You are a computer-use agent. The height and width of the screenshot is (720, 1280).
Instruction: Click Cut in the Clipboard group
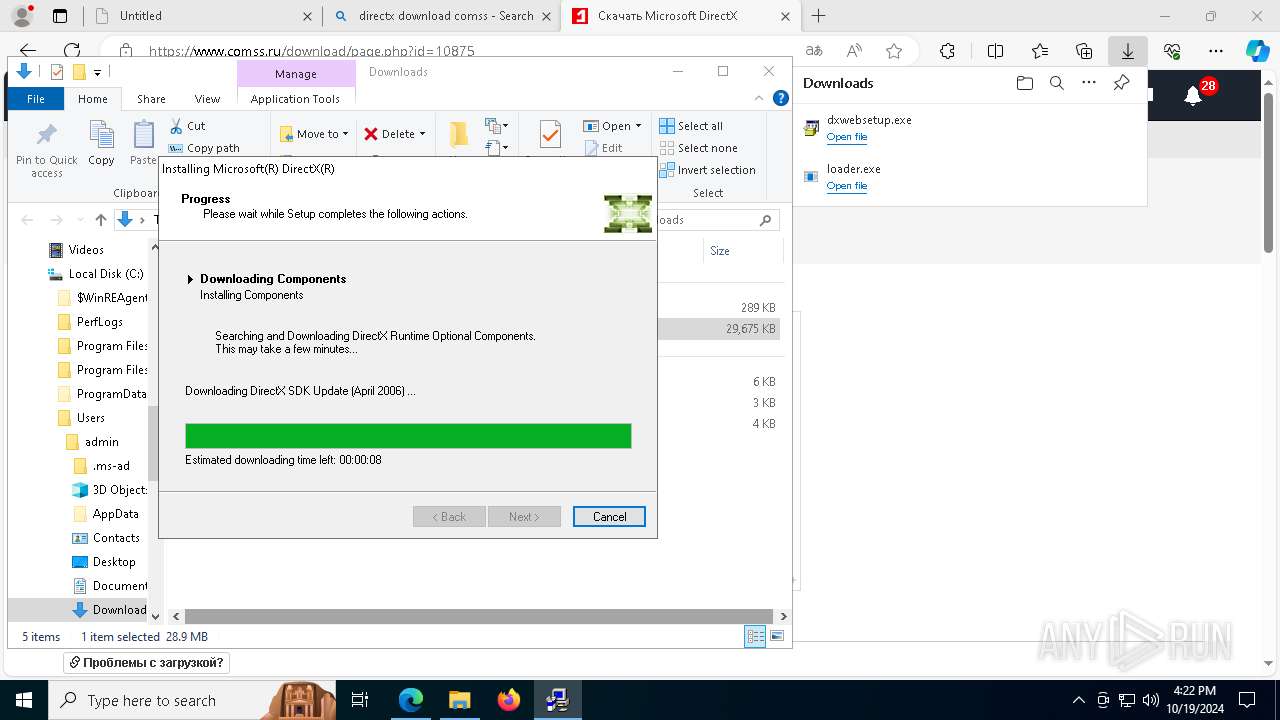click(188, 126)
